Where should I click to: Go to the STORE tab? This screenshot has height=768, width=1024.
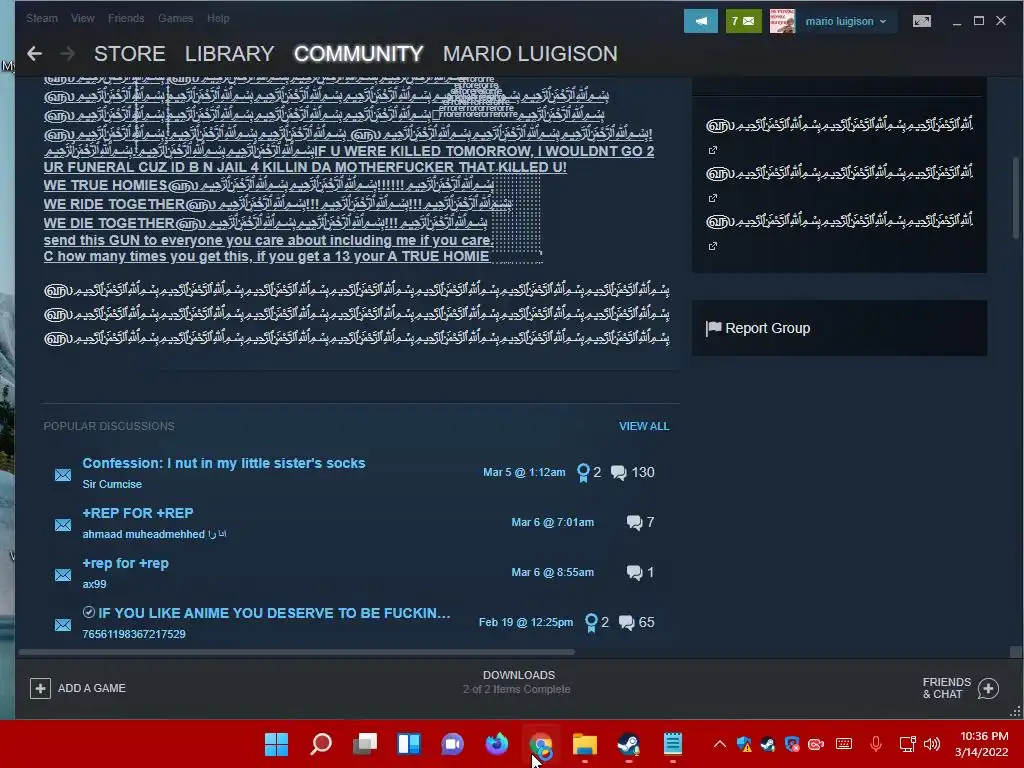click(x=129, y=54)
